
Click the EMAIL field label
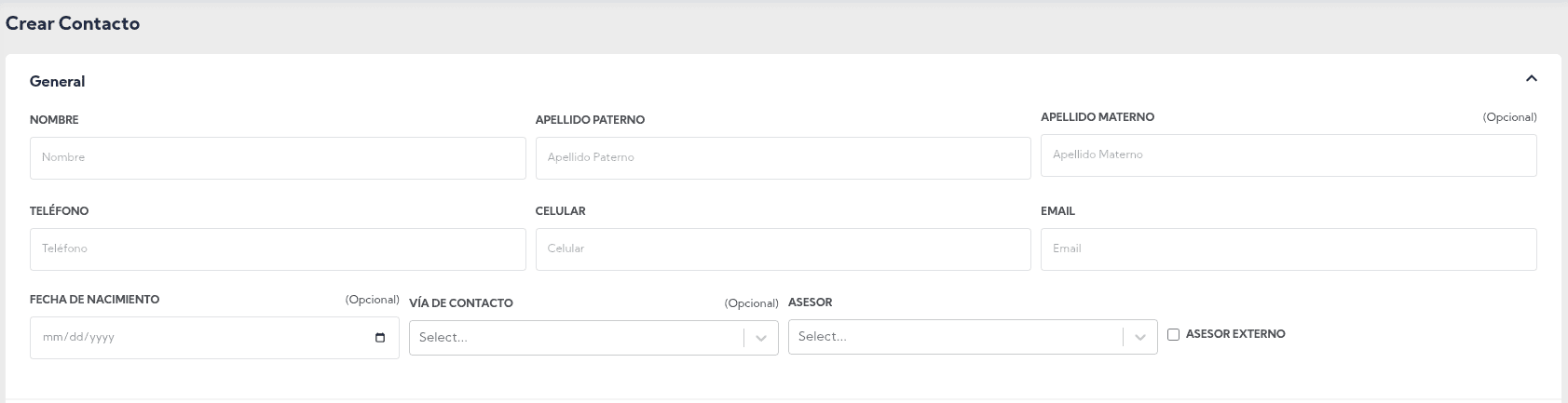pos(1057,211)
